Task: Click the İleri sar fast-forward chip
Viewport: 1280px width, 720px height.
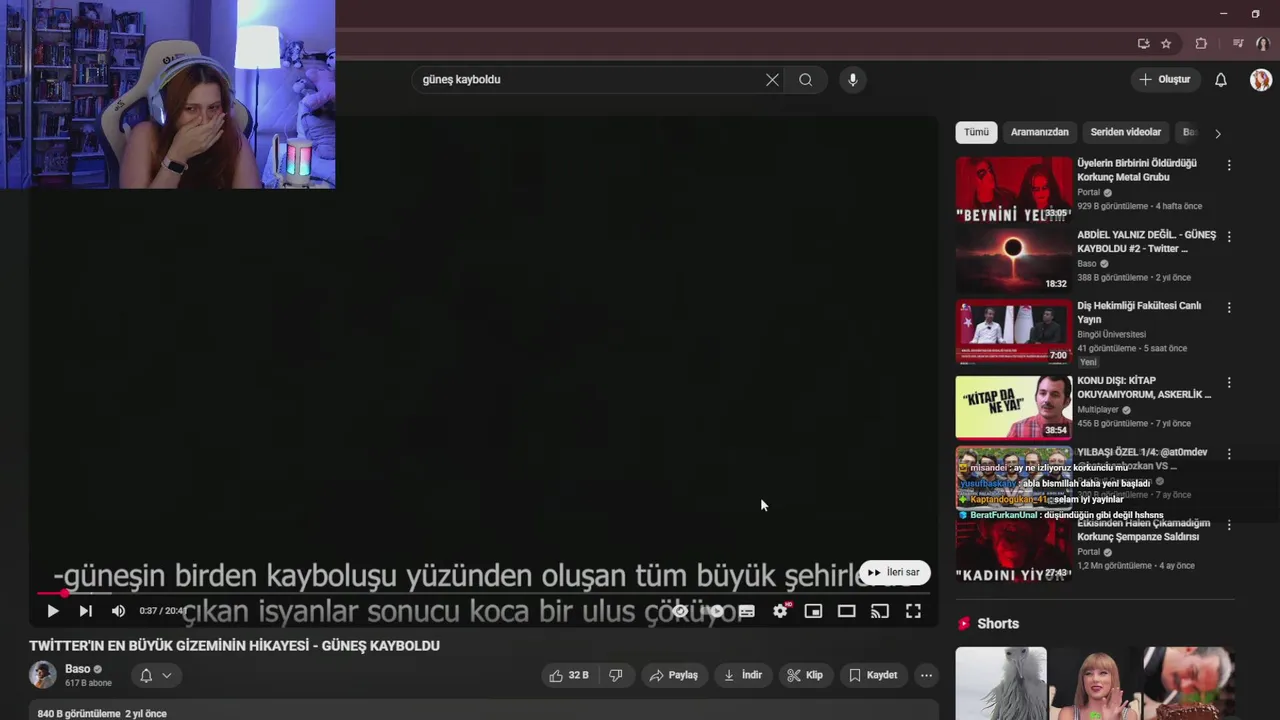Action: 894,573
